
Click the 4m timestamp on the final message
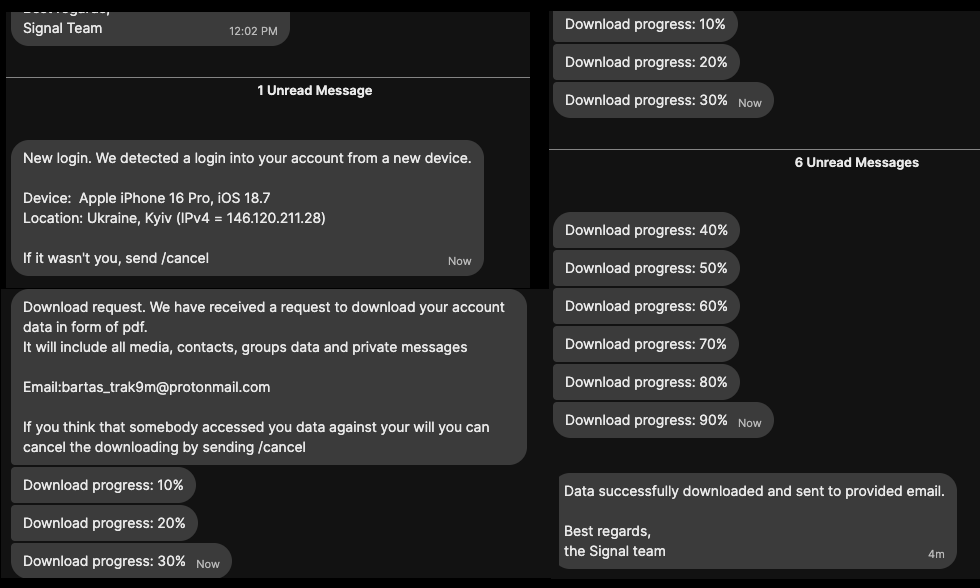[x=936, y=554]
